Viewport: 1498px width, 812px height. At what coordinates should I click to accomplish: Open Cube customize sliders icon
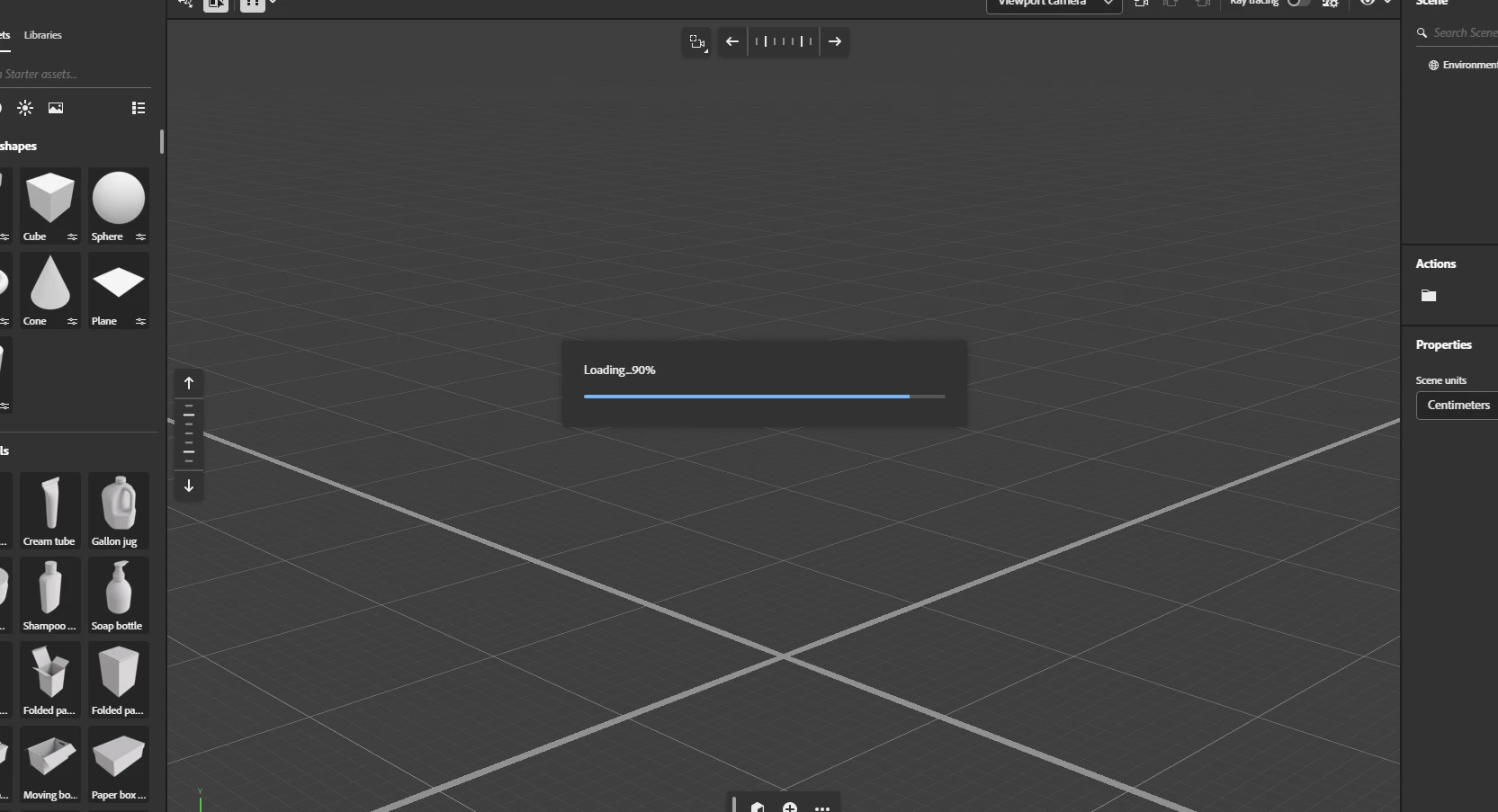(x=72, y=237)
